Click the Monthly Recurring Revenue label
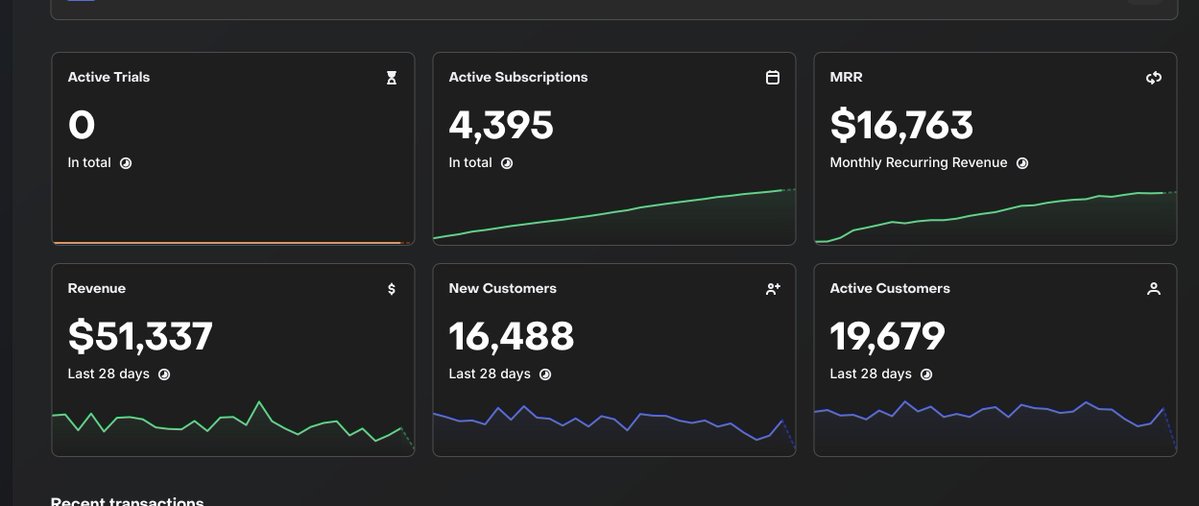Image resolution: width=1199 pixels, height=506 pixels. 918,163
